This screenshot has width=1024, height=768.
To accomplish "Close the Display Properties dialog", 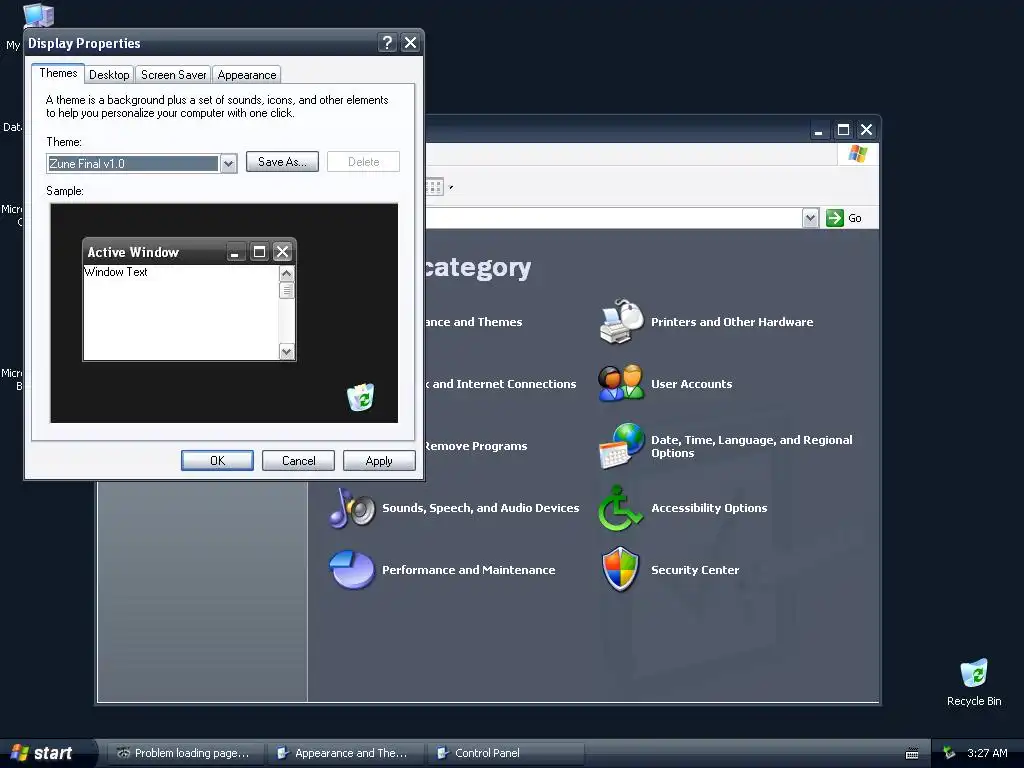I will pyautogui.click(x=410, y=43).
